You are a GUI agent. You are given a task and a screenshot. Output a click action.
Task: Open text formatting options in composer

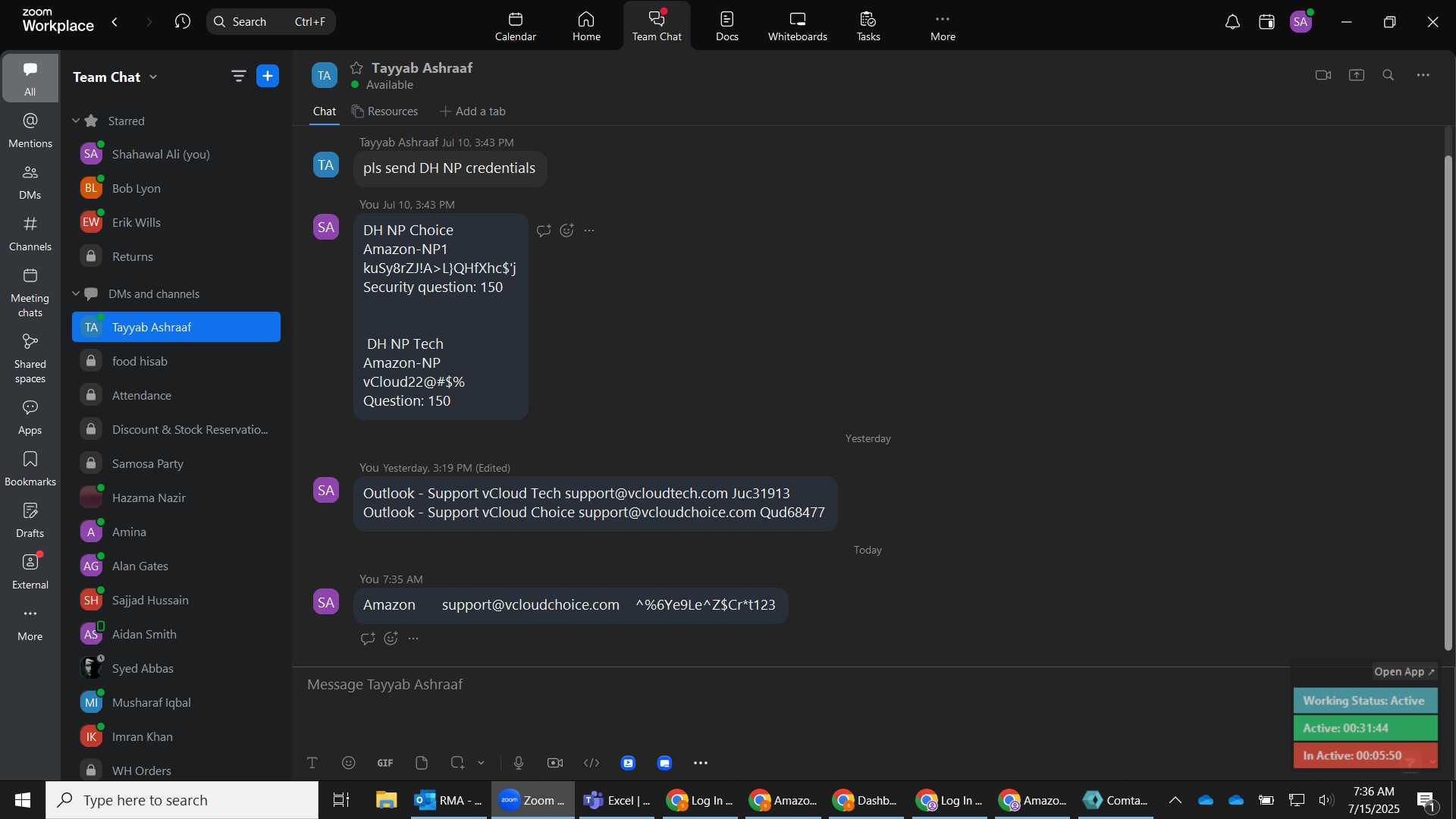312,763
